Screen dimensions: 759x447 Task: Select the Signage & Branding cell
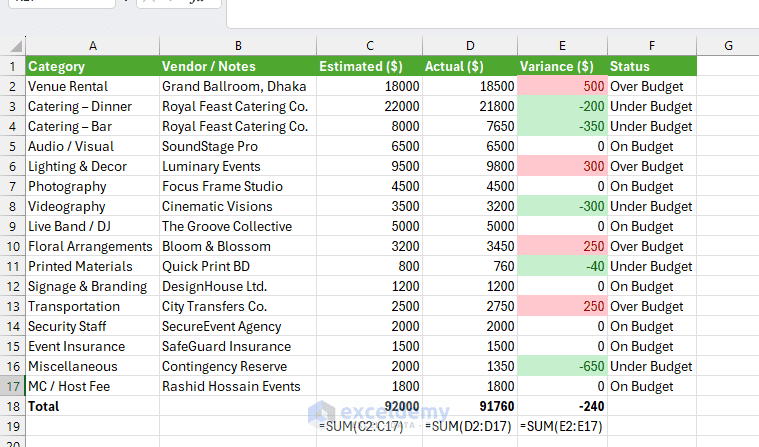pyautogui.click(x=92, y=286)
